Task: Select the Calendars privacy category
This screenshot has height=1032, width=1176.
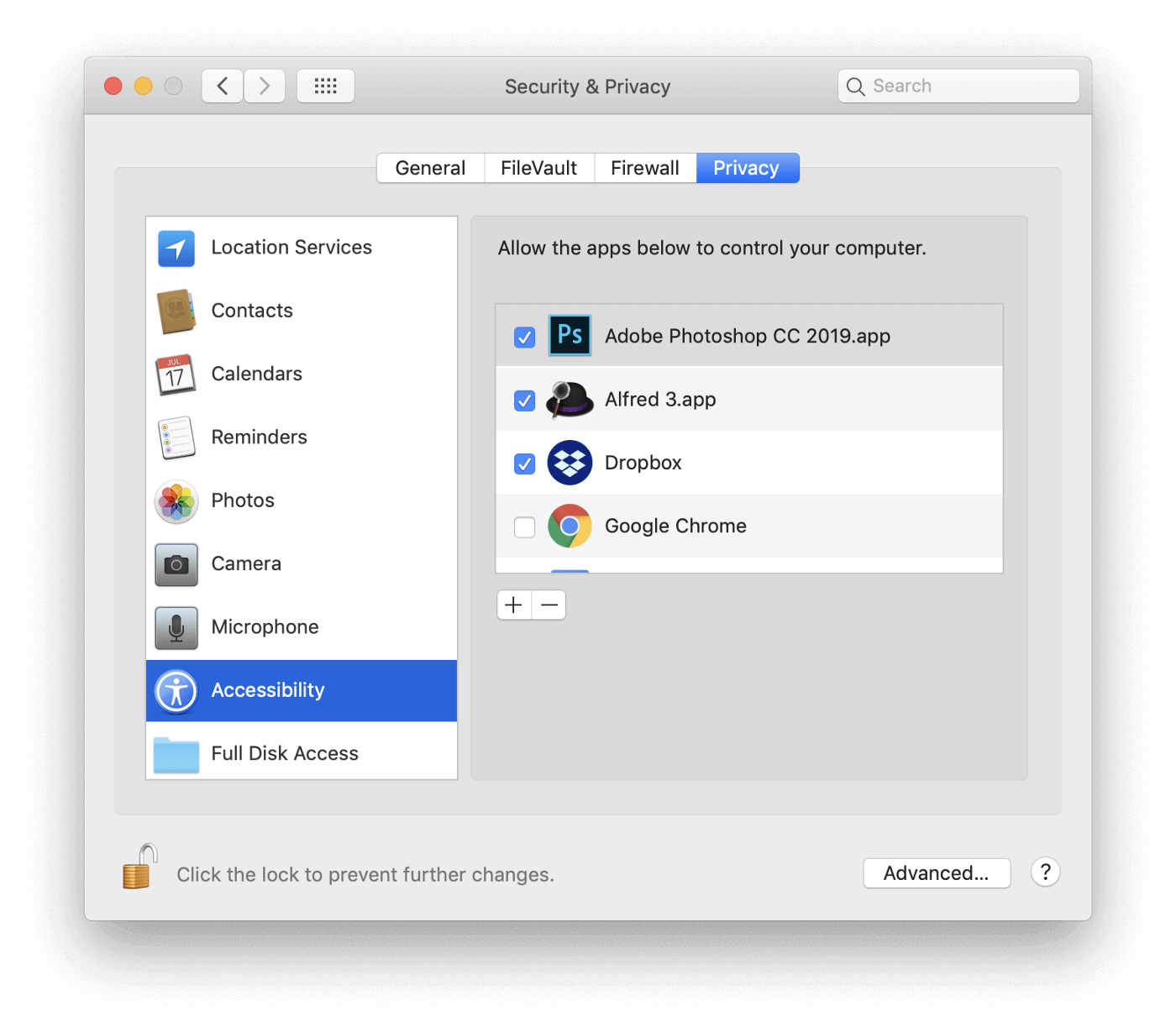Action: [x=256, y=374]
